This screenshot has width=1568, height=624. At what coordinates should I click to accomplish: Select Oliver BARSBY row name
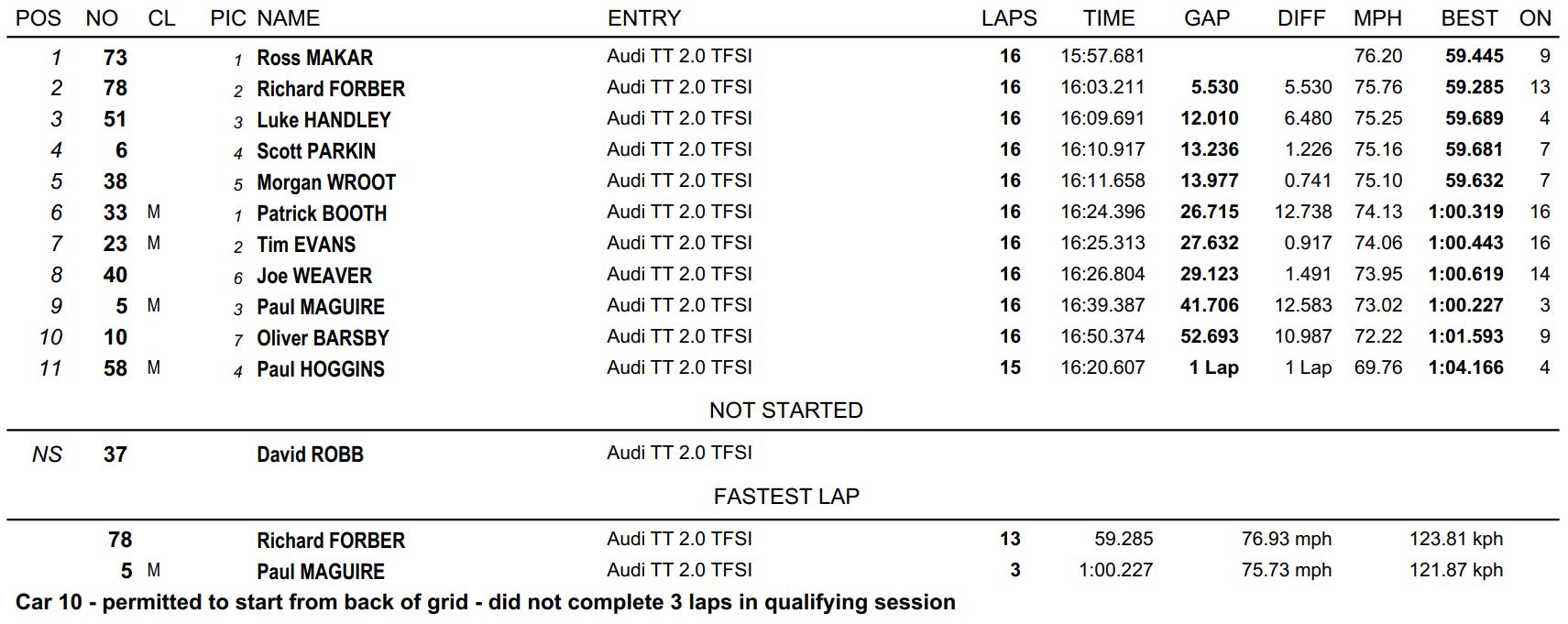point(323,338)
